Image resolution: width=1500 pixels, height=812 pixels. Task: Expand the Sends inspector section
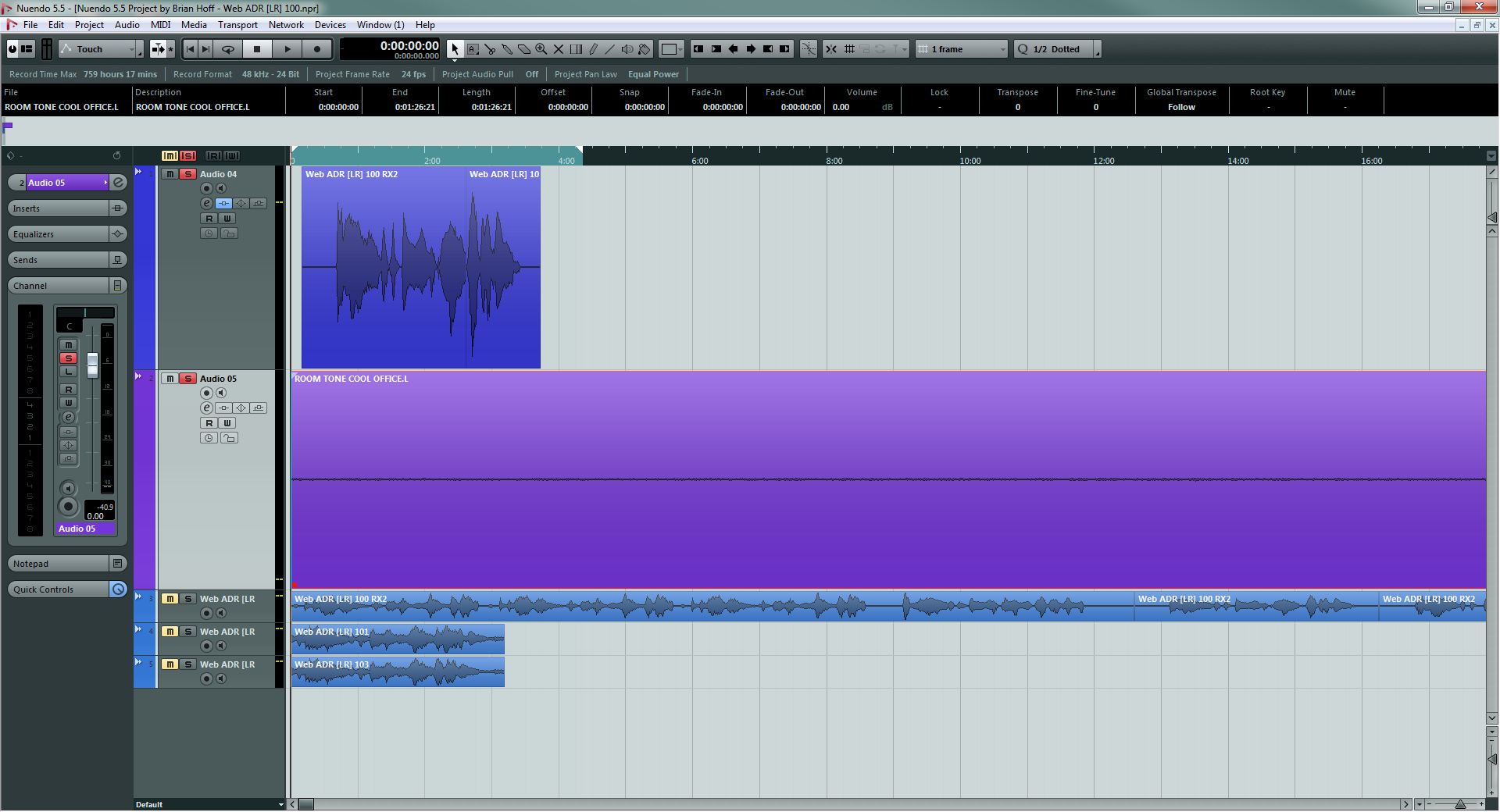point(59,260)
